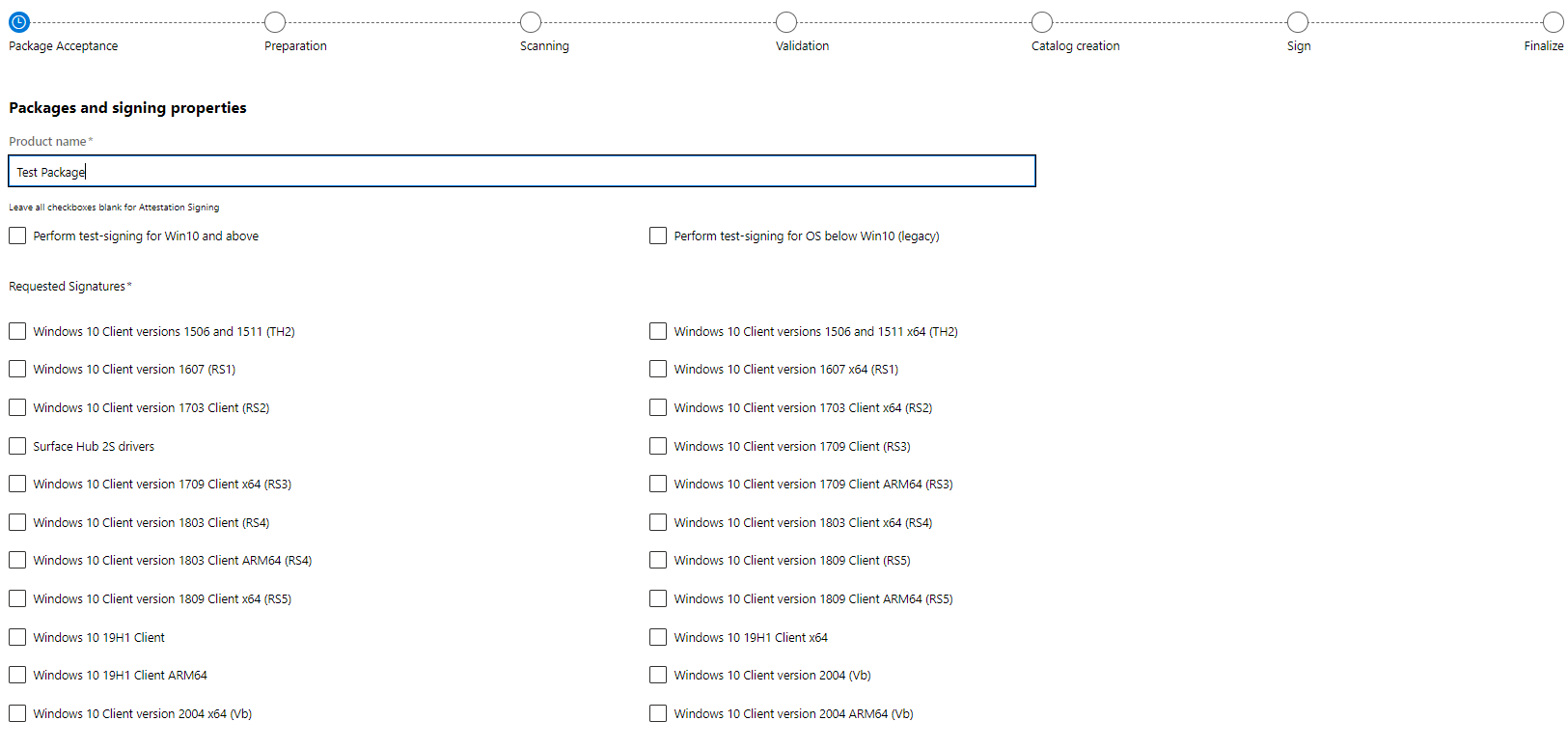Click inside the Product name field
1568x749 pixels.
click(x=521, y=171)
